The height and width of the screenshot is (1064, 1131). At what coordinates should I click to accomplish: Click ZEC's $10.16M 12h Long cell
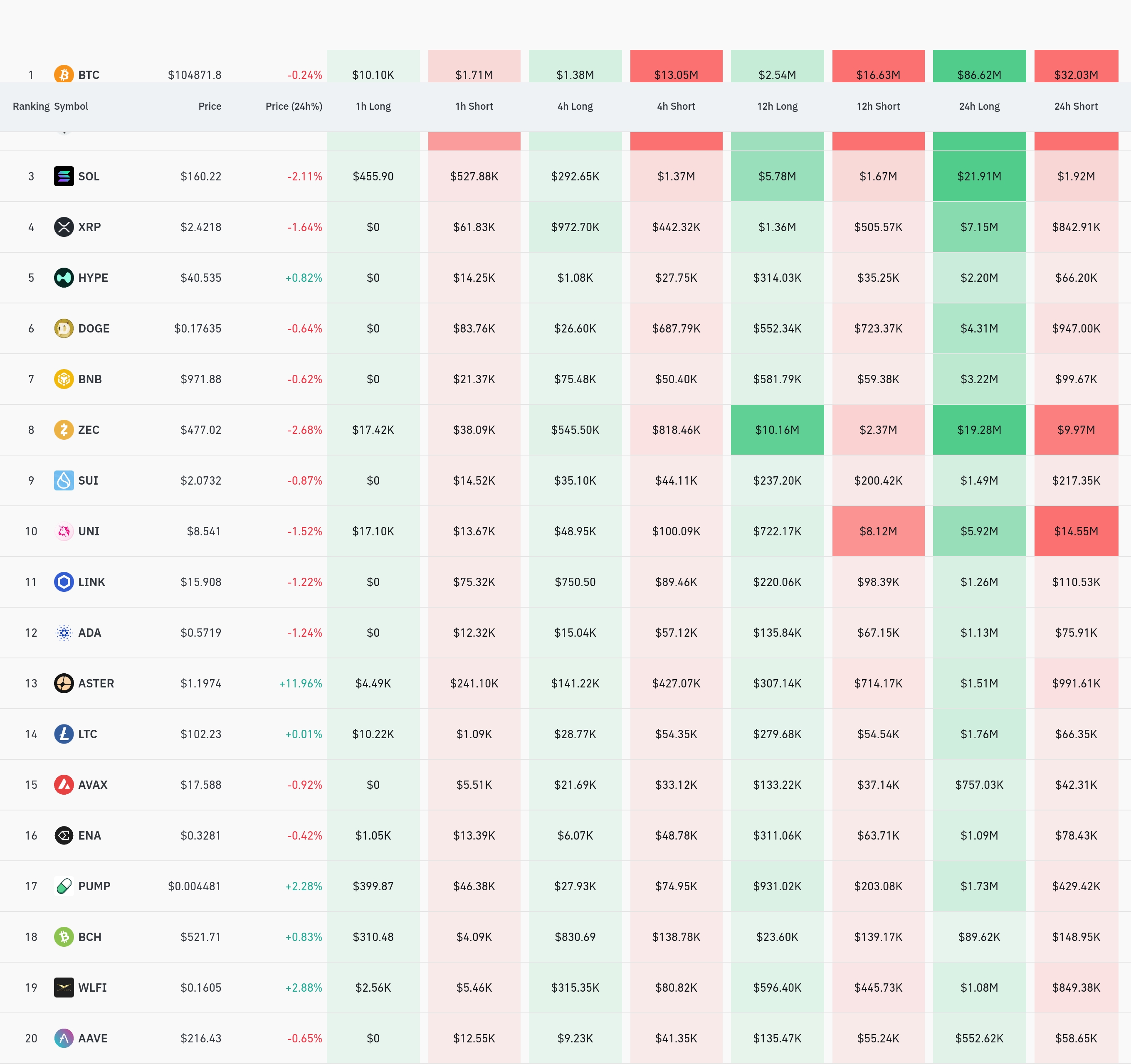coord(777,430)
